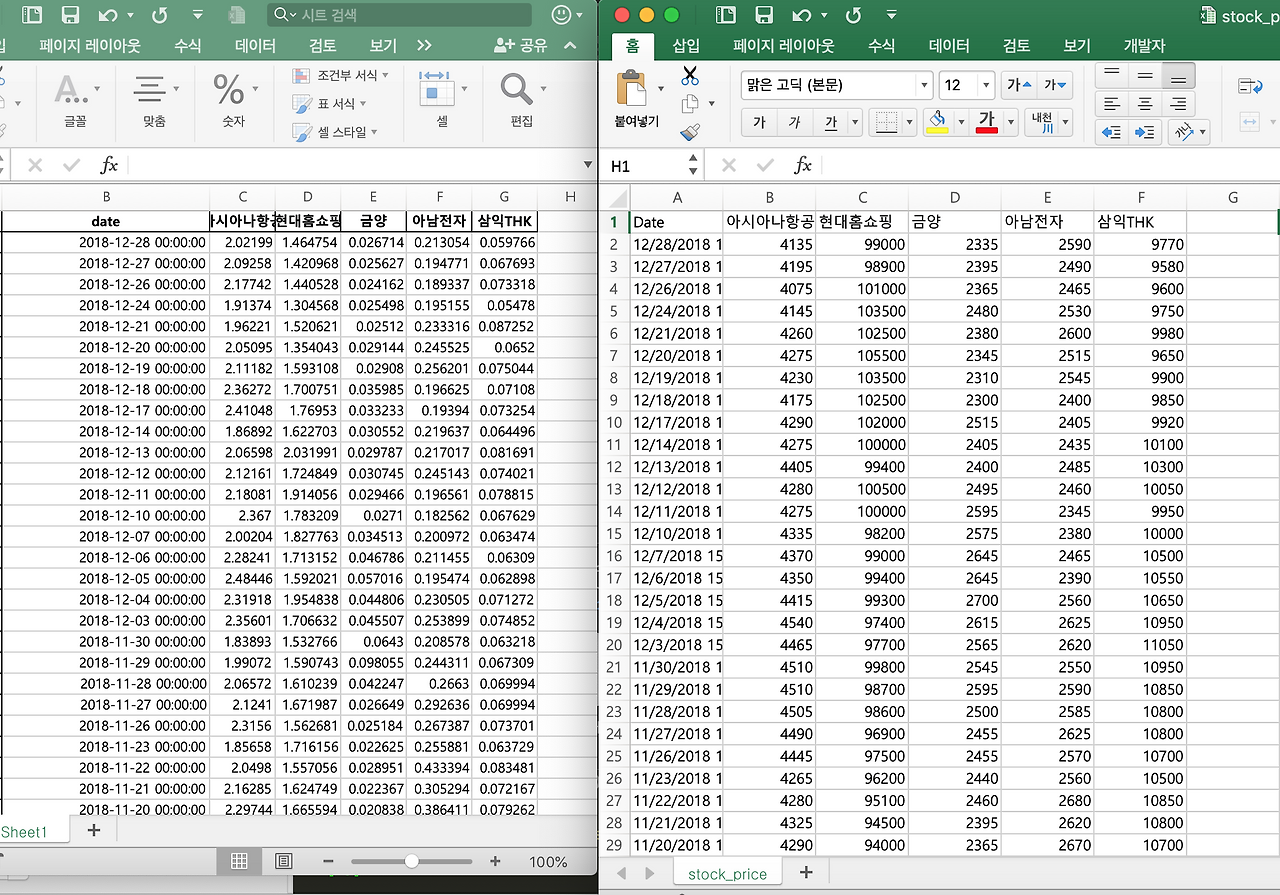Image resolution: width=1280 pixels, height=895 pixels.
Task: Click the 시트 검색 search field
Action: (400, 15)
